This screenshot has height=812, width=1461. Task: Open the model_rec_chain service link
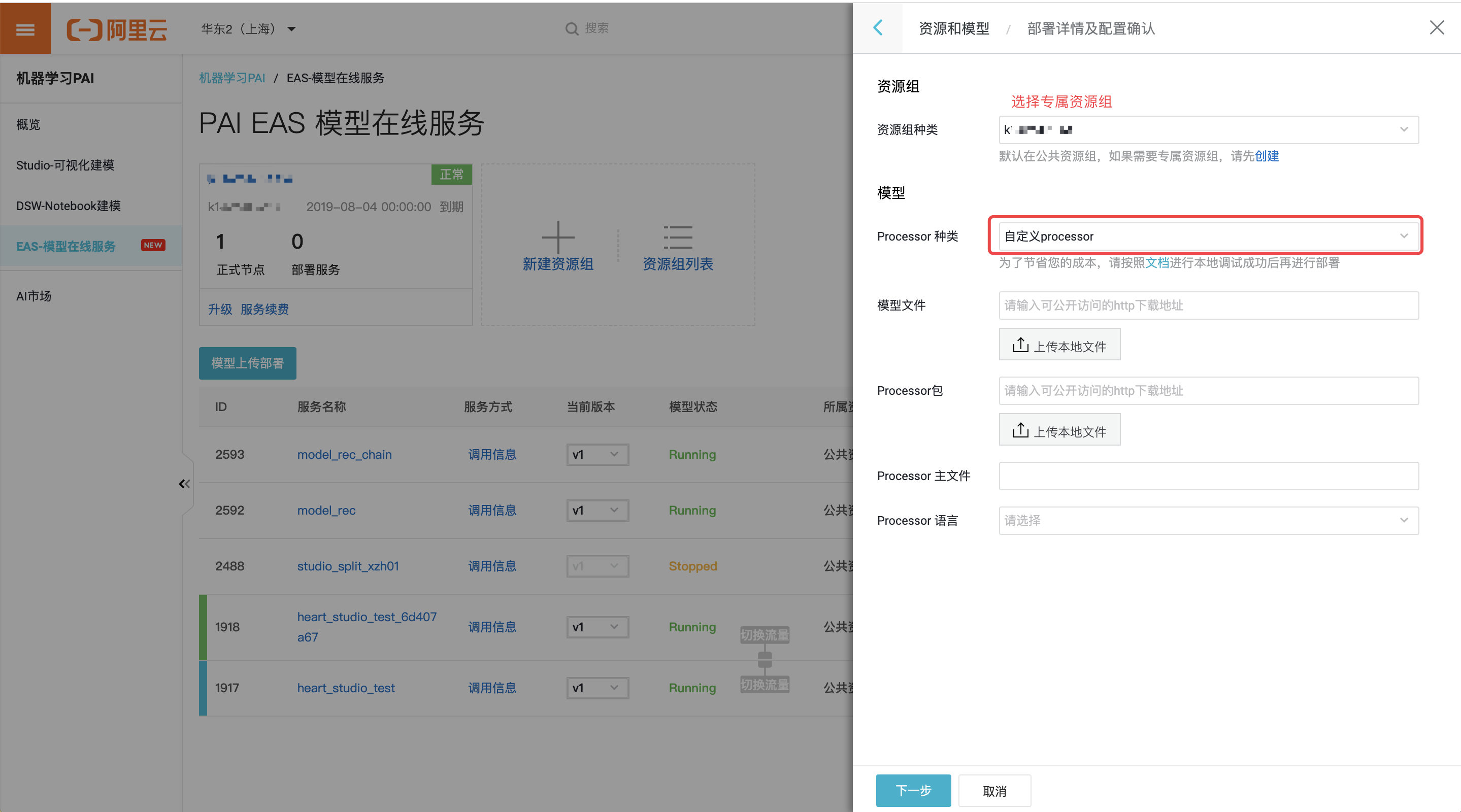[x=344, y=455]
